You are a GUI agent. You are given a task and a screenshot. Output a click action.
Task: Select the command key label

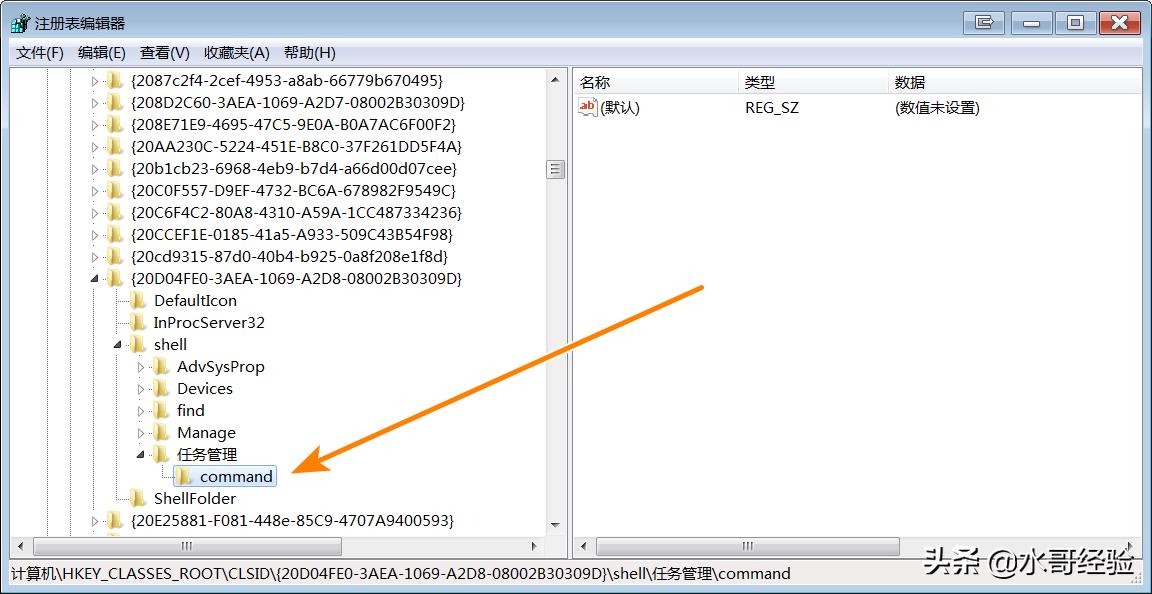tap(236, 477)
